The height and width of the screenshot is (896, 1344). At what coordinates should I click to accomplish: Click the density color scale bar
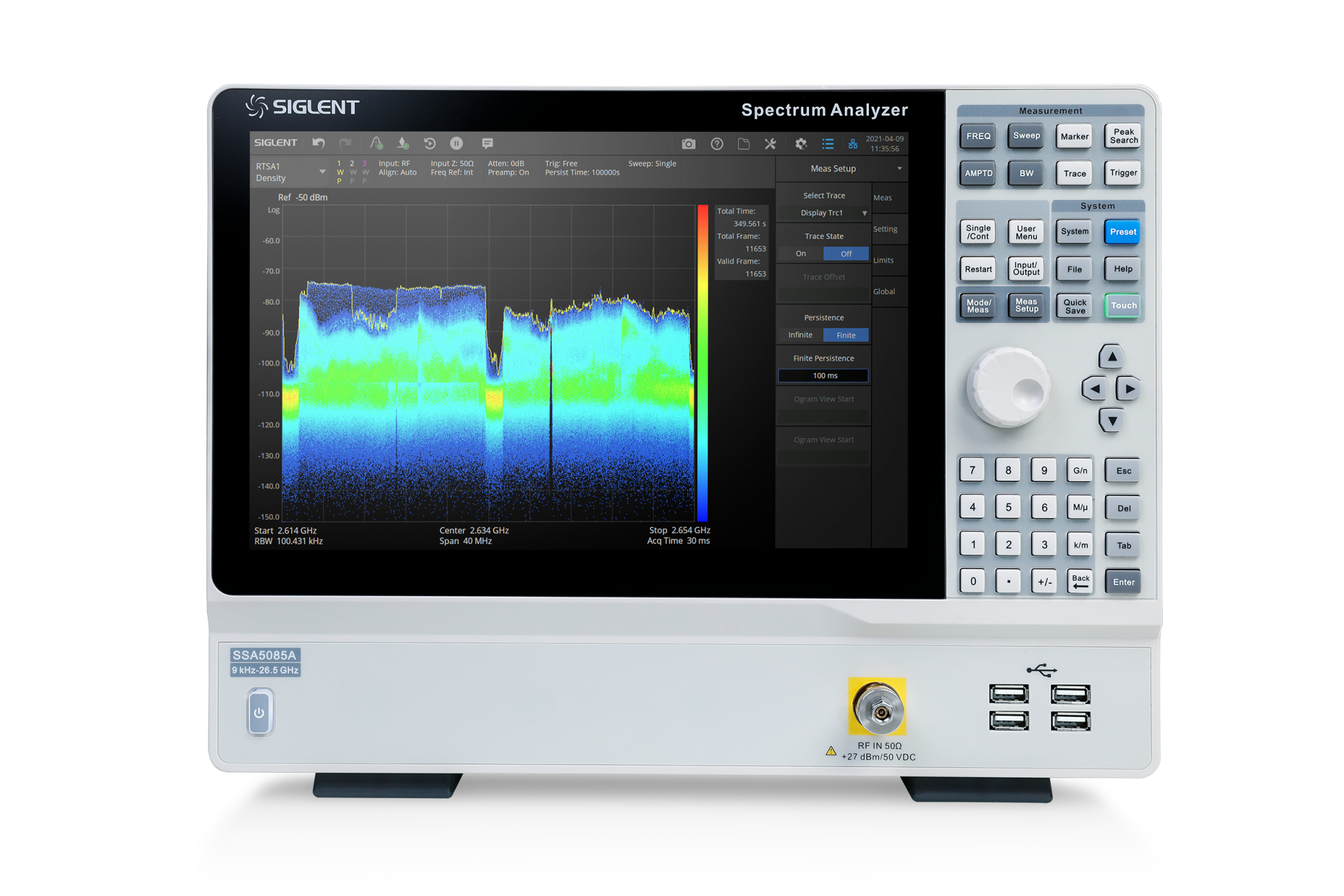(703, 362)
